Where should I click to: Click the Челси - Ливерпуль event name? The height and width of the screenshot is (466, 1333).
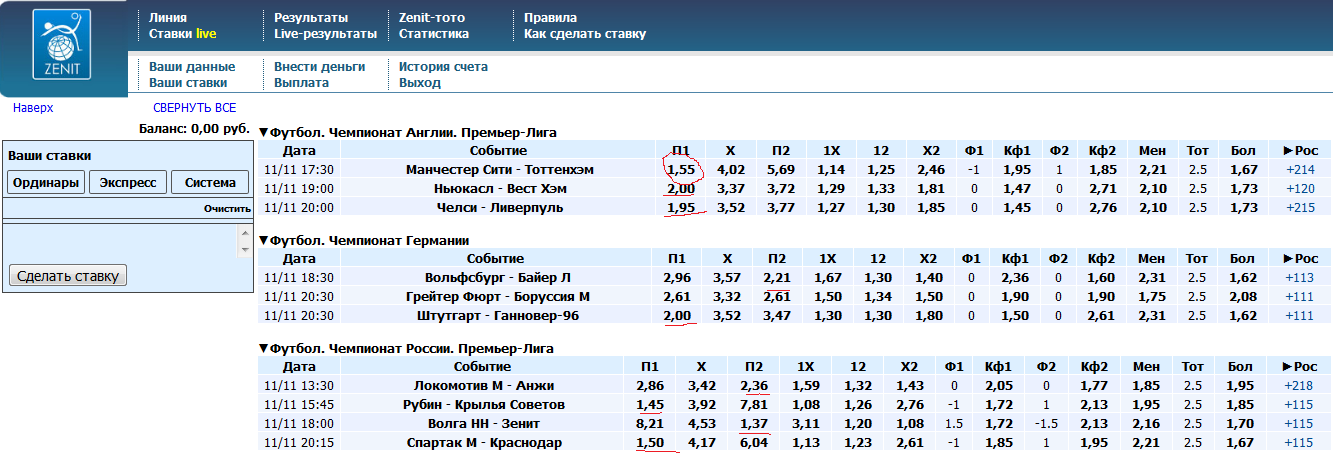tap(499, 207)
